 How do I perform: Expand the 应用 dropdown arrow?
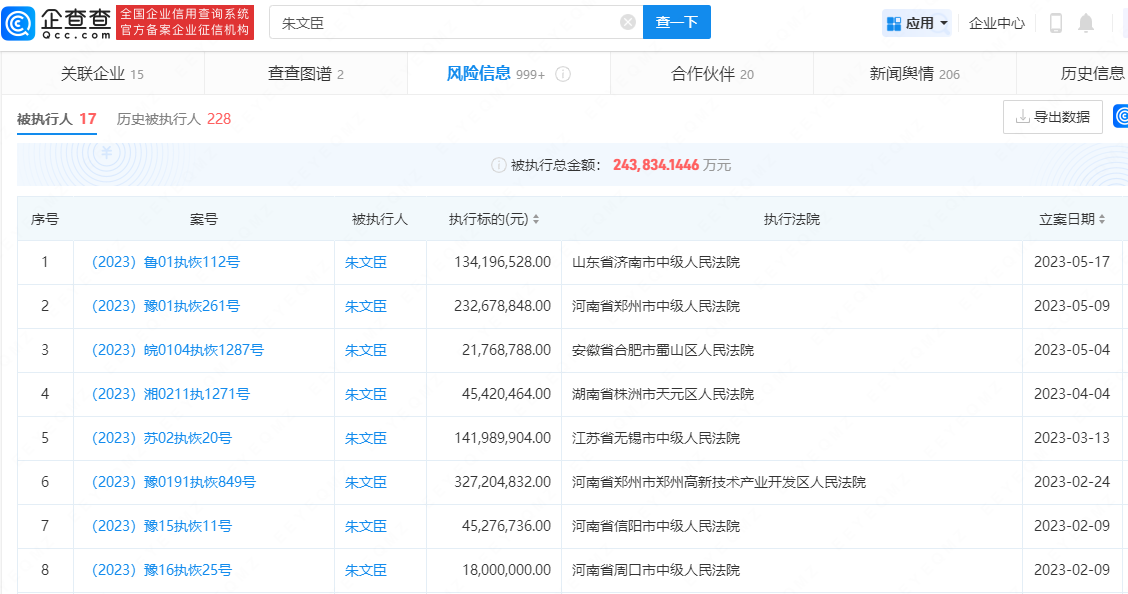click(x=944, y=24)
